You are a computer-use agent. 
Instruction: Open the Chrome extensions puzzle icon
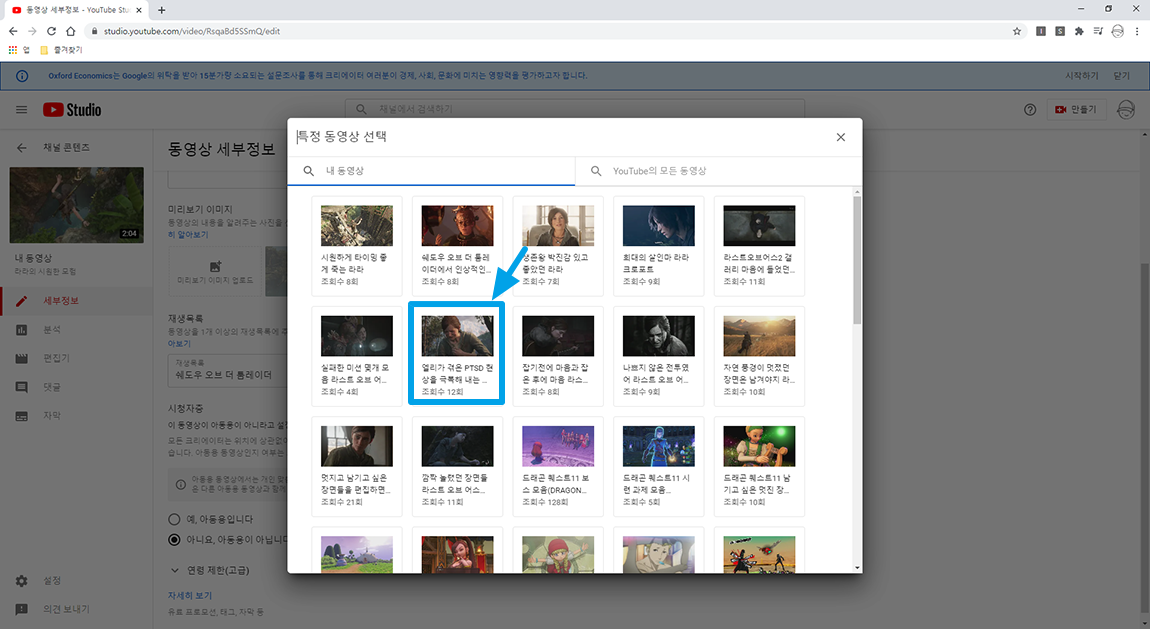coord(1079,31)
